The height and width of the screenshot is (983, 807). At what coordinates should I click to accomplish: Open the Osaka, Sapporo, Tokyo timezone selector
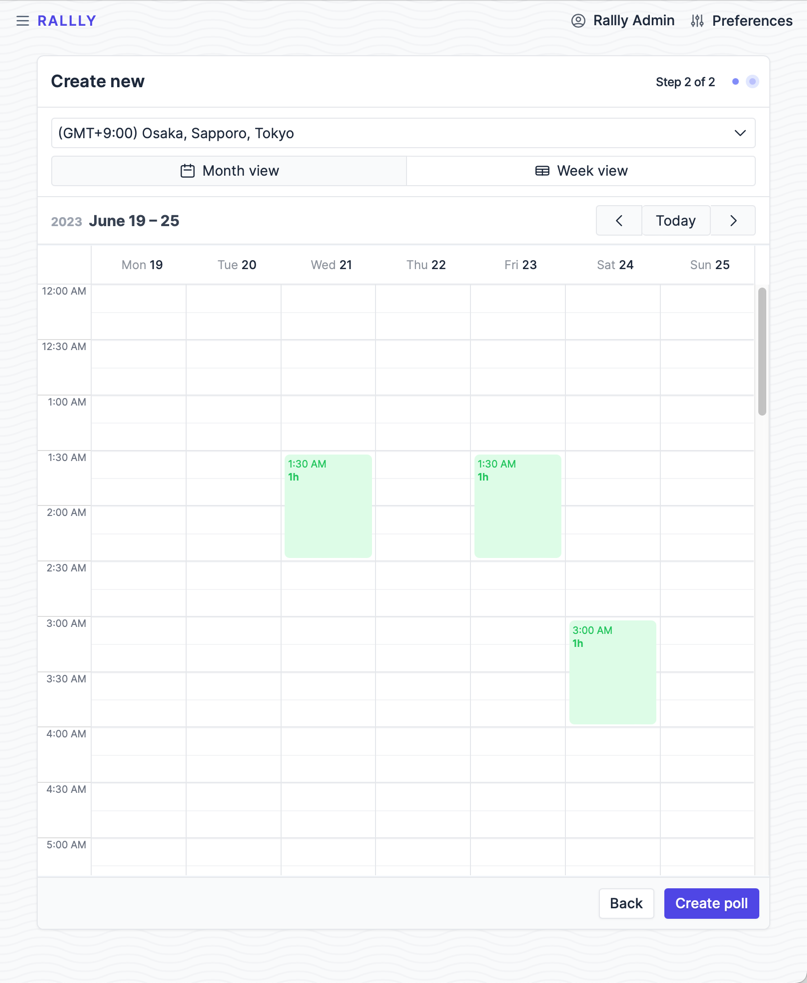click(403, 133)
